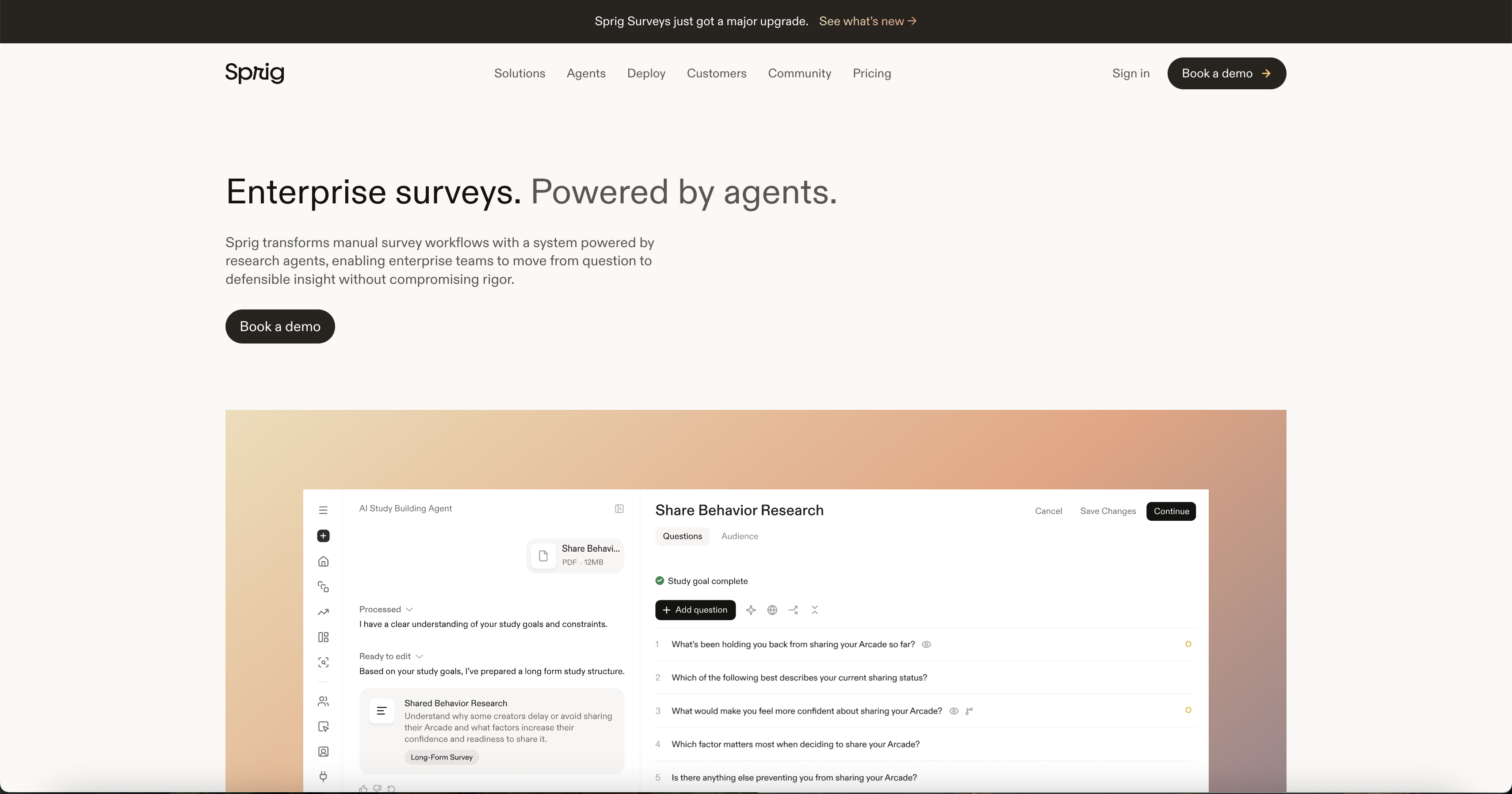Open the hamburger menu in the app sidebar

pyautogui.click(x=323, y=510)
